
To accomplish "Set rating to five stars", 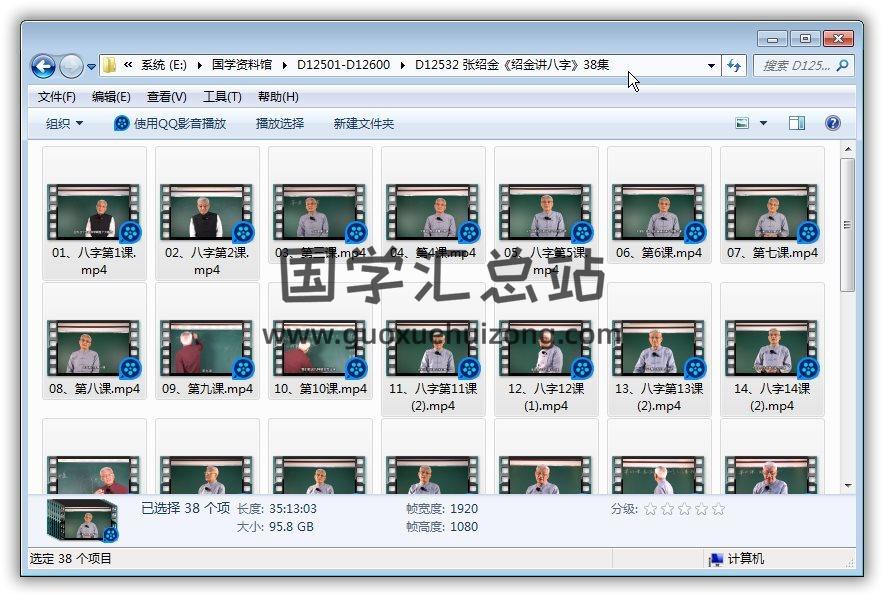I will tap(717, 509).
